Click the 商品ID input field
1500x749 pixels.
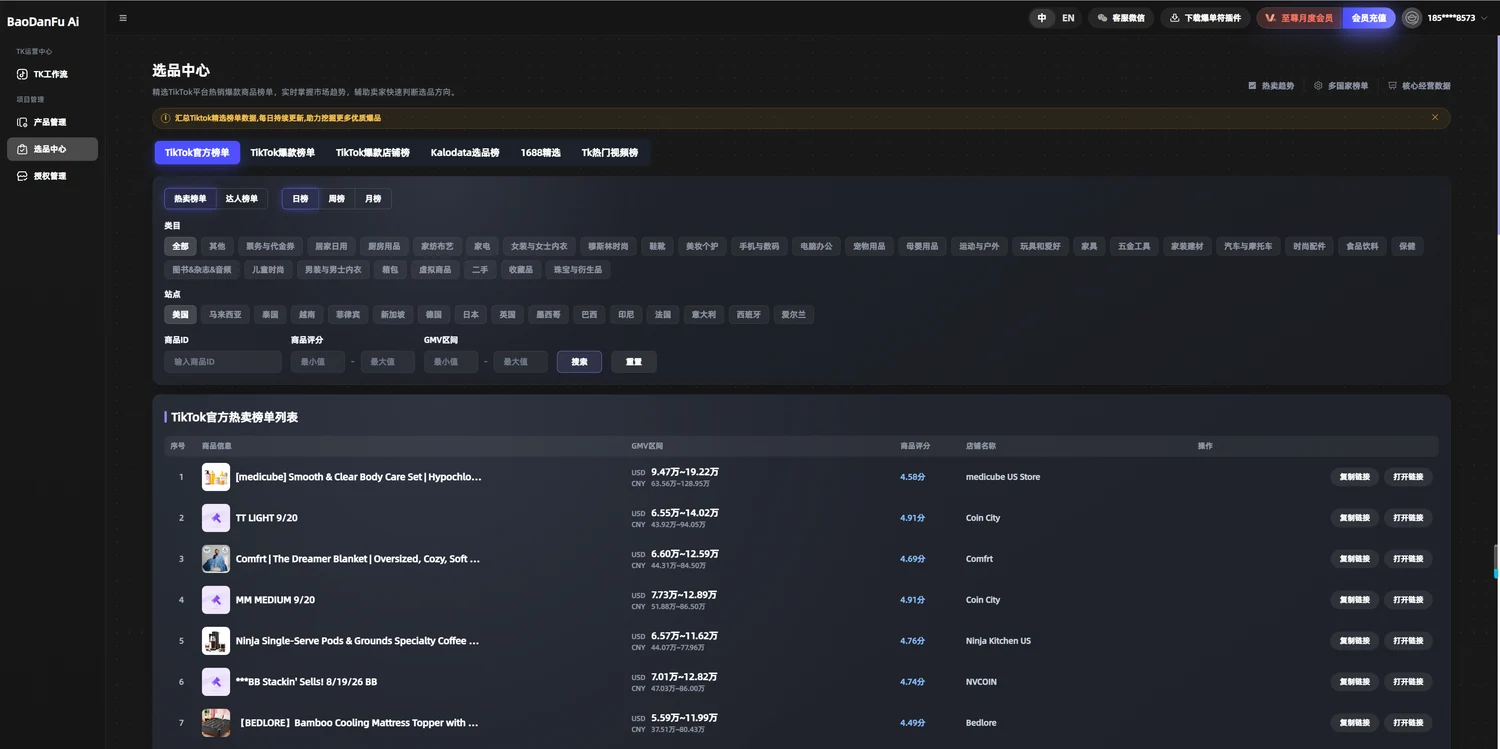pyautogui.click(x=223, y=362)
